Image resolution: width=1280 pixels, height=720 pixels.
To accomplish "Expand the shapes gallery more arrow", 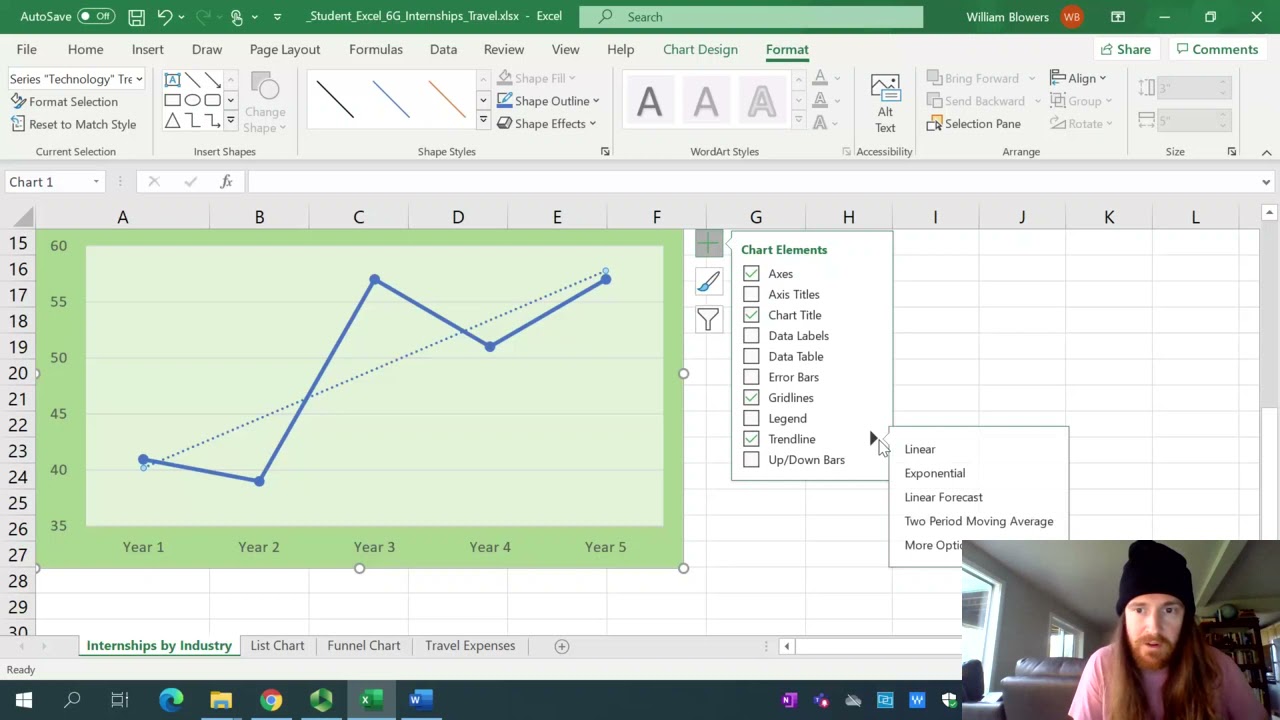I will point(230,120).
